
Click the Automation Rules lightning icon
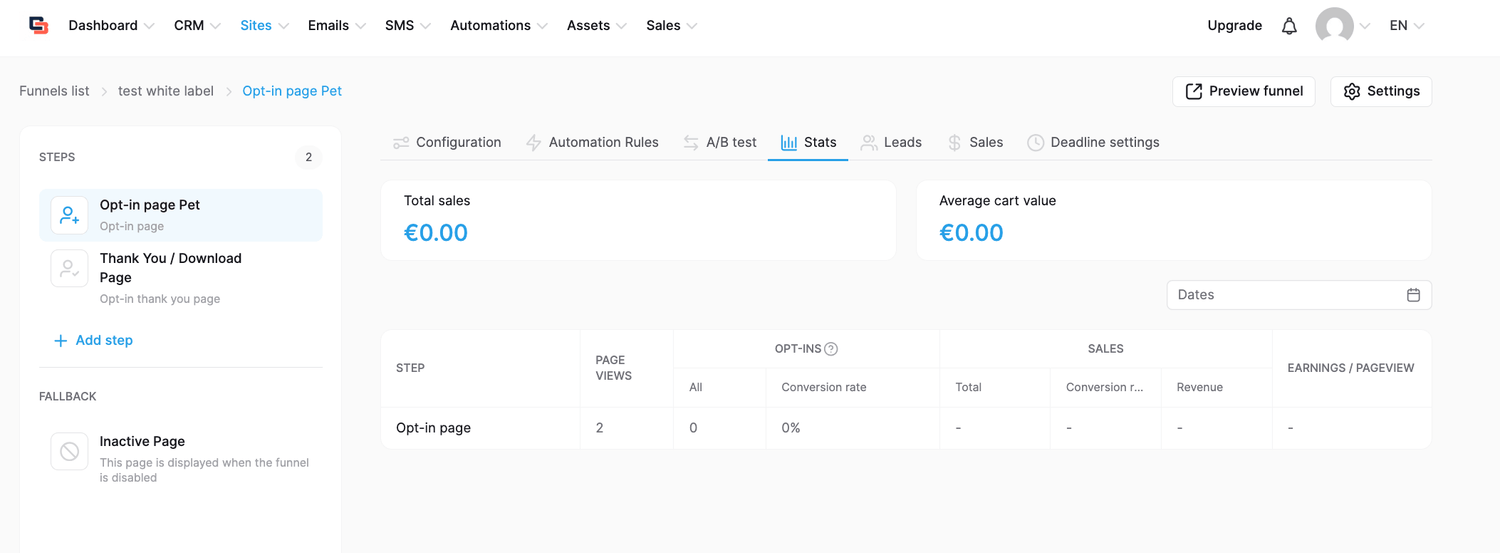click(533, 143)
